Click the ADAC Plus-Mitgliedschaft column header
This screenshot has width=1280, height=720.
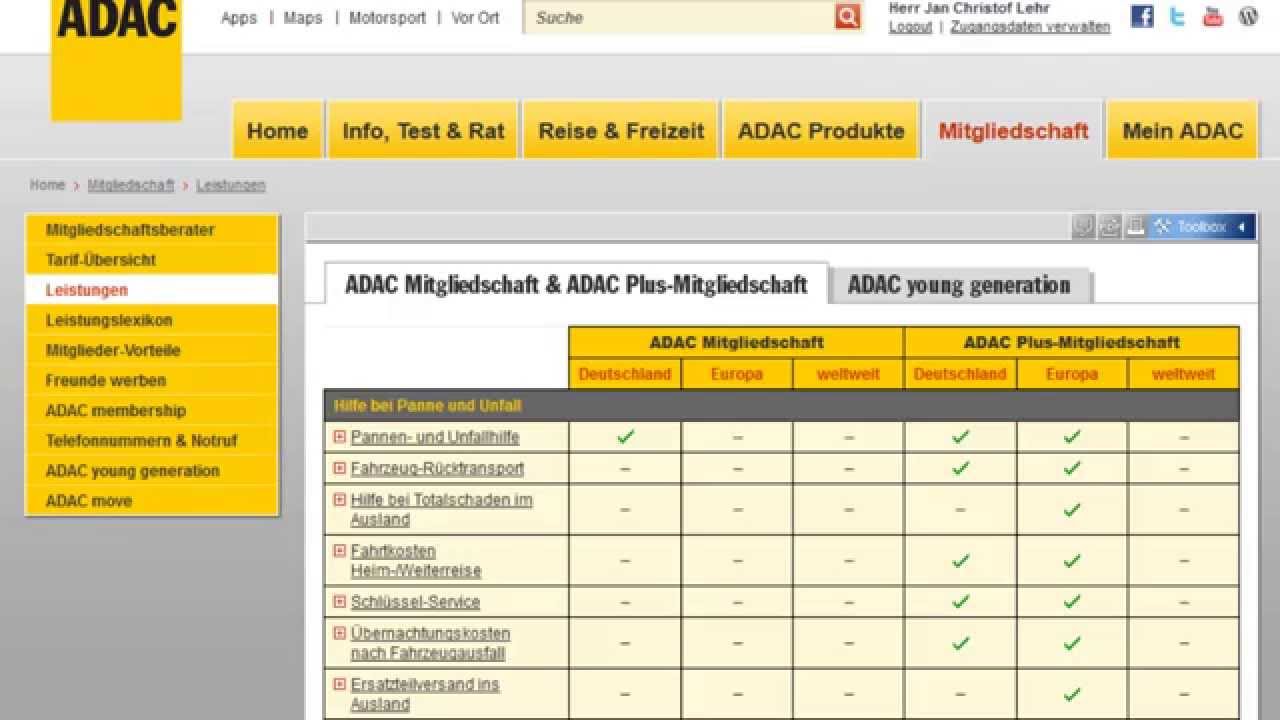(1071, 342)
